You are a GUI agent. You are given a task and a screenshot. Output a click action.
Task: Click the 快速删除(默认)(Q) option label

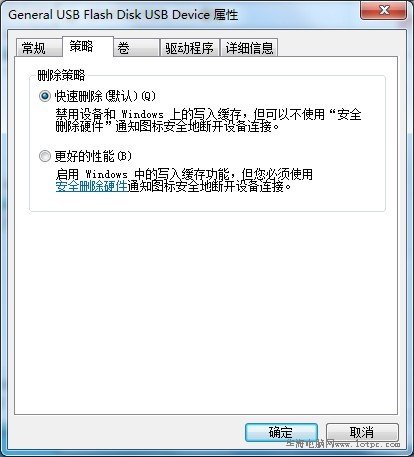point(105,96)
